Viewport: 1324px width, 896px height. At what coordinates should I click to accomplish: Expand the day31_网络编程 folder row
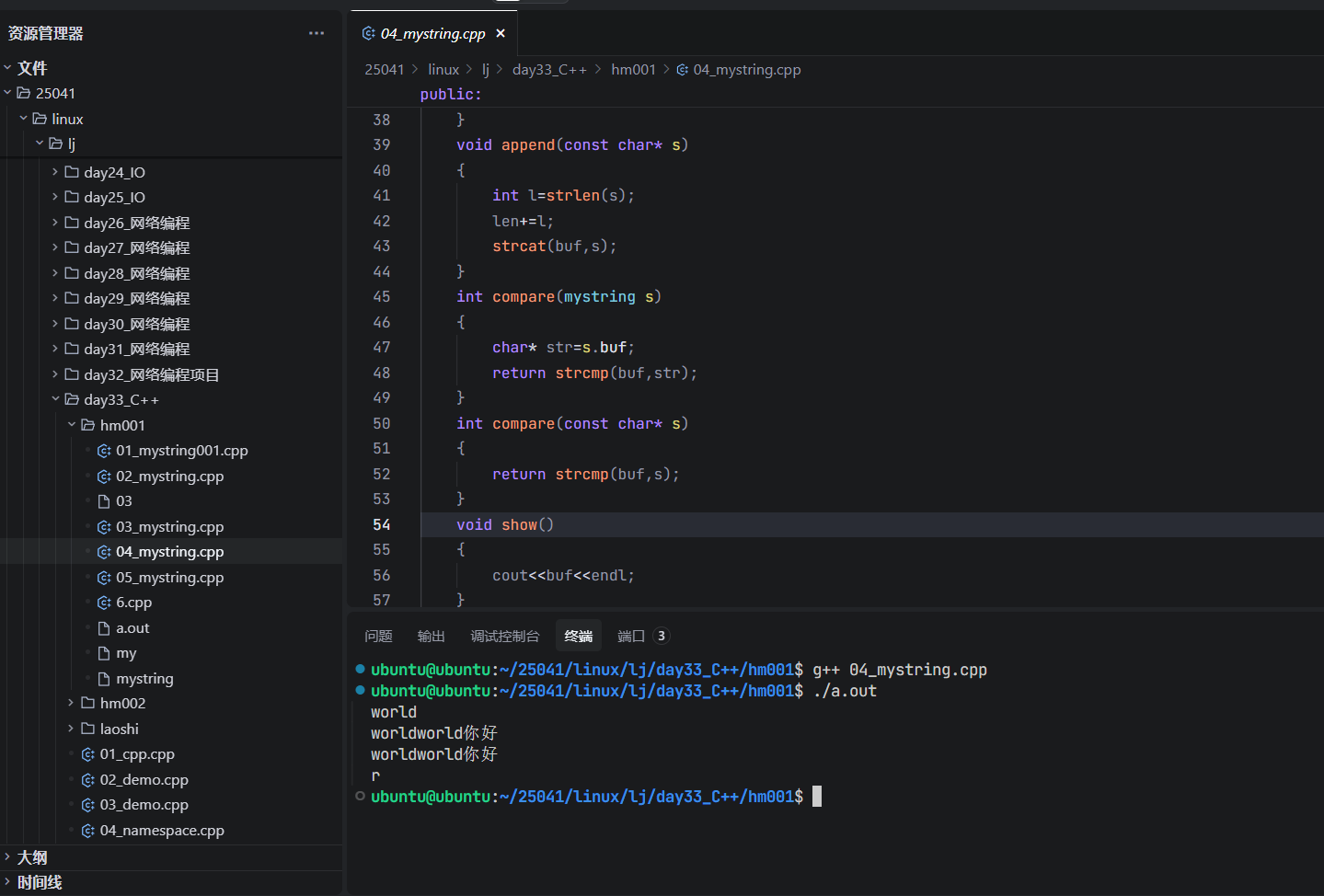pos(171,349)
